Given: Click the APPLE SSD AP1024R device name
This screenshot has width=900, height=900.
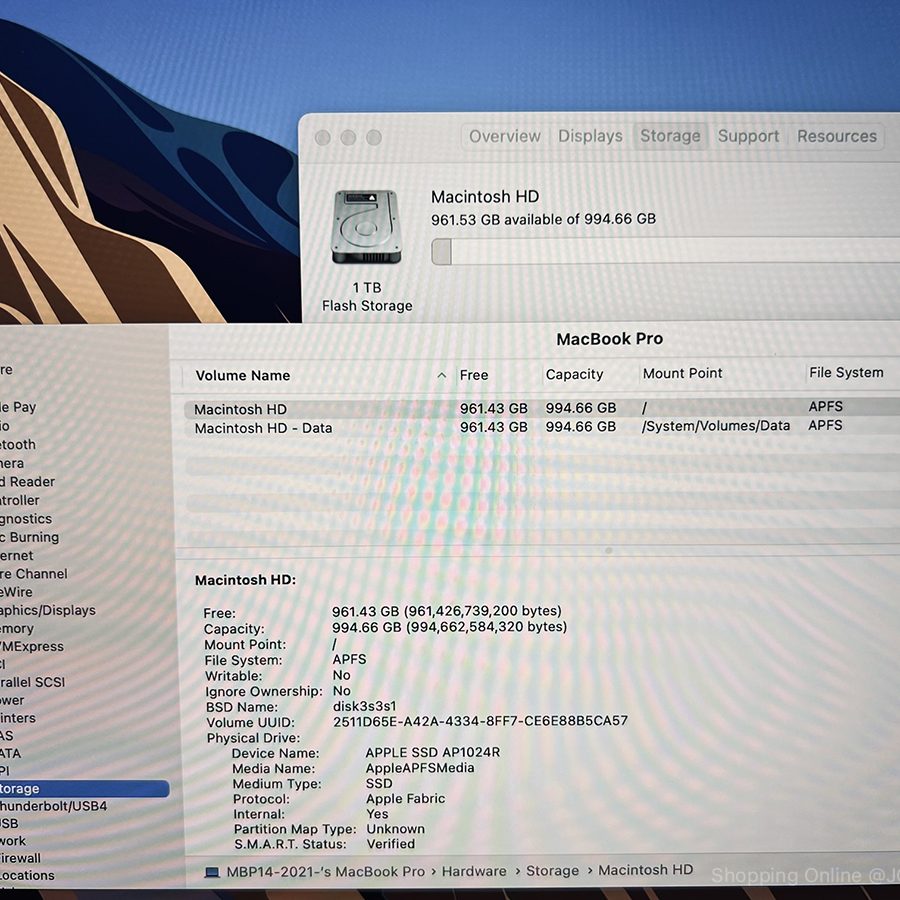Looking at the screenshot, I should (x=433, y=752).
